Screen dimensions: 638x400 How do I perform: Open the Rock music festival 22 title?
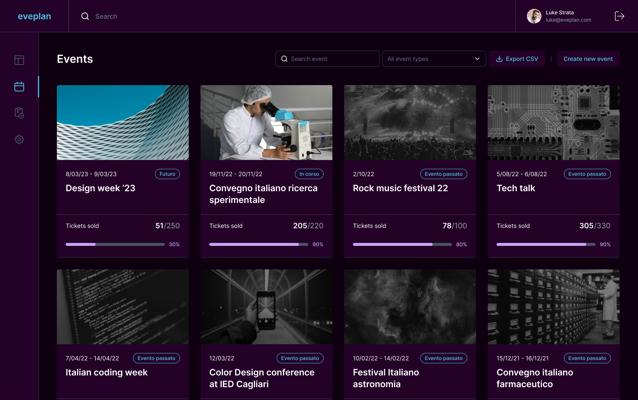pyautogui.click(x=400, y=188)
